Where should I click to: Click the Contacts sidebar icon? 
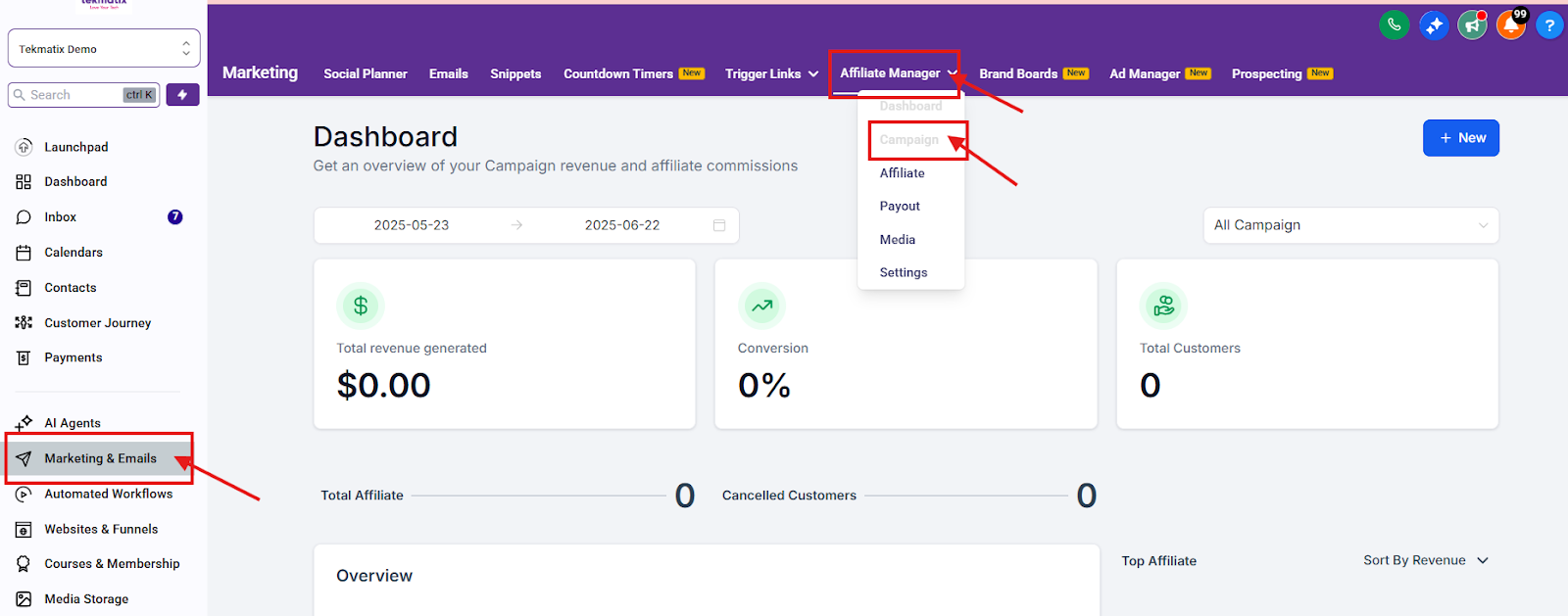(24, 288)
